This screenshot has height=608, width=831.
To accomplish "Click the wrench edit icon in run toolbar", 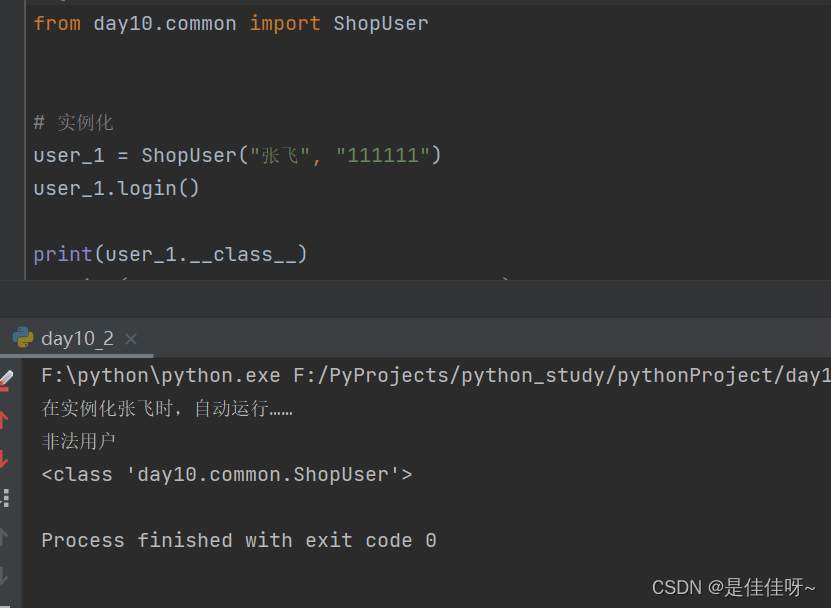I will pyautogui.click(x=6, y=379).
